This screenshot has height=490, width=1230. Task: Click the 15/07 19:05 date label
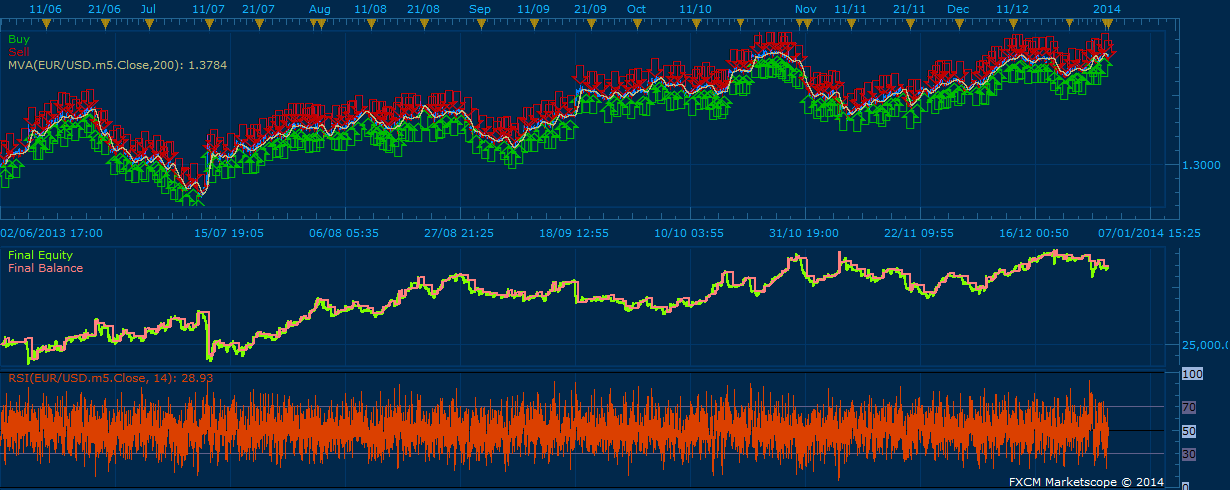point(229,232)
